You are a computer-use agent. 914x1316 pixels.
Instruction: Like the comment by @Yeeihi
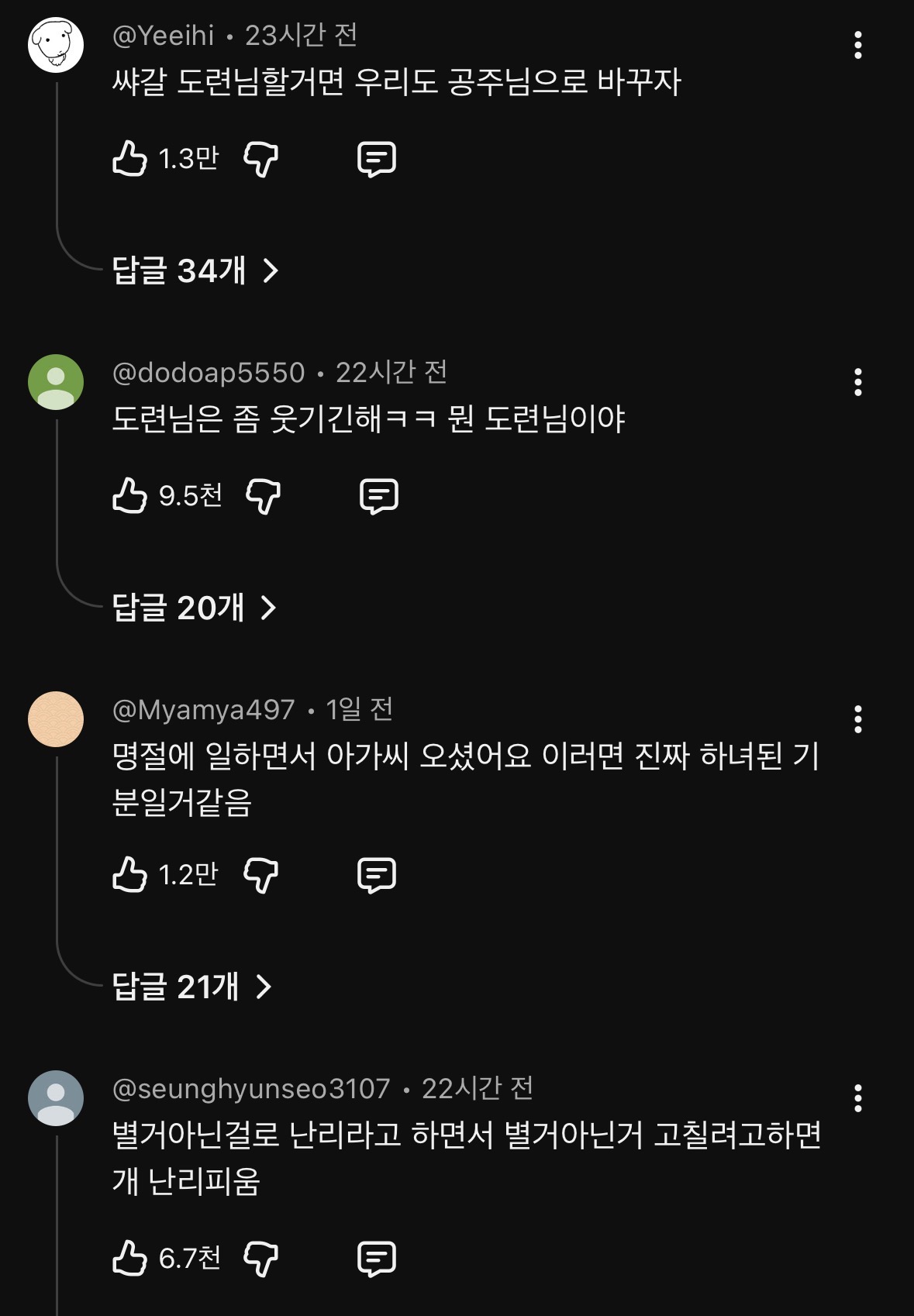(x=129, y=159)
